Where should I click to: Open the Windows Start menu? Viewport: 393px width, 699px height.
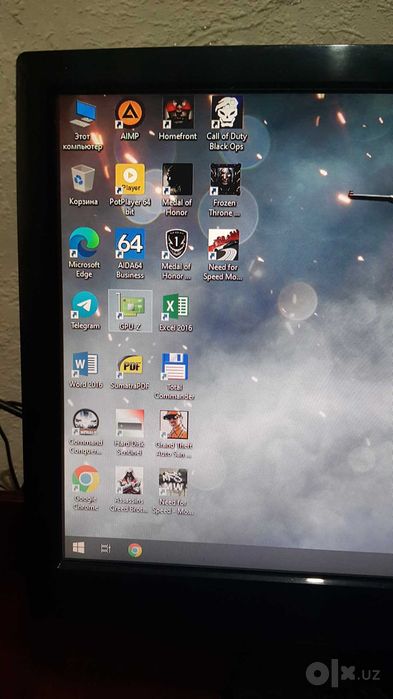pos(79,547)
